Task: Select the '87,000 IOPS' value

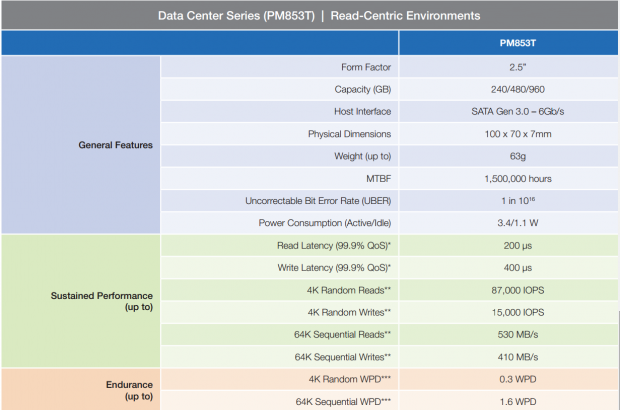Action: coord(518,290)
